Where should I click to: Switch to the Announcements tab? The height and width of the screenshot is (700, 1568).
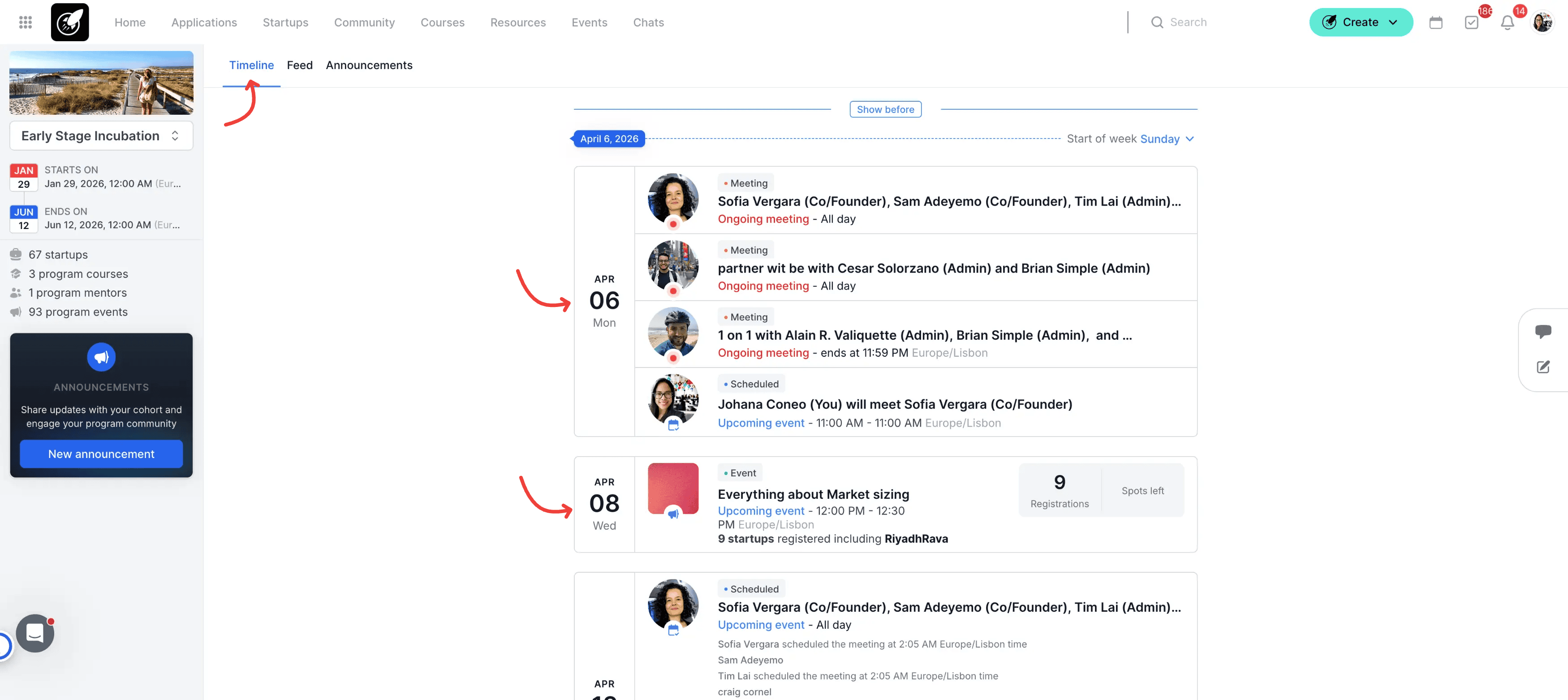coord(369,65)
